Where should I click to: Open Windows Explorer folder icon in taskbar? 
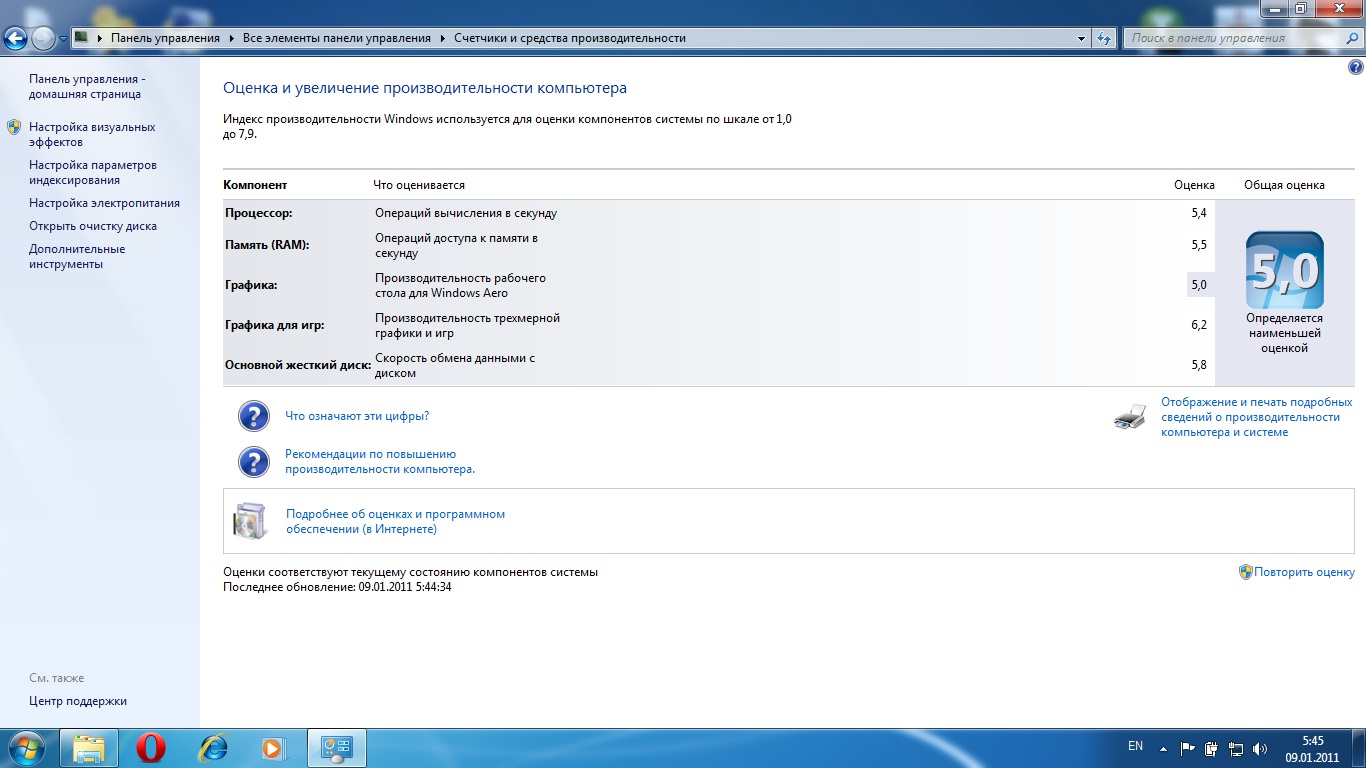(x=90, y=747)
